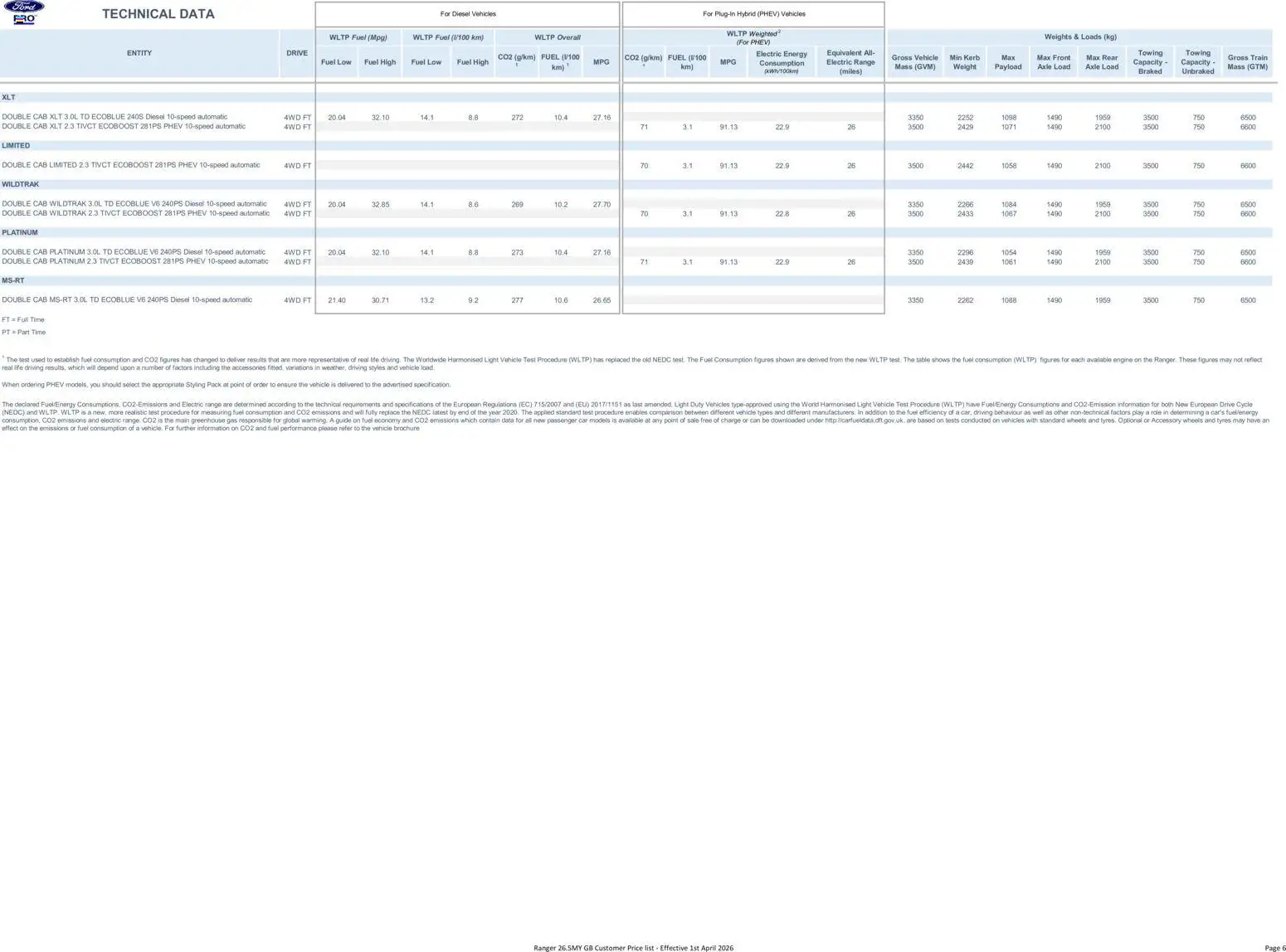Image resolution: width=1286 pixels, height=952 pixels.
Task: Click the kerb weight value 2252
Action: point(965,118)
